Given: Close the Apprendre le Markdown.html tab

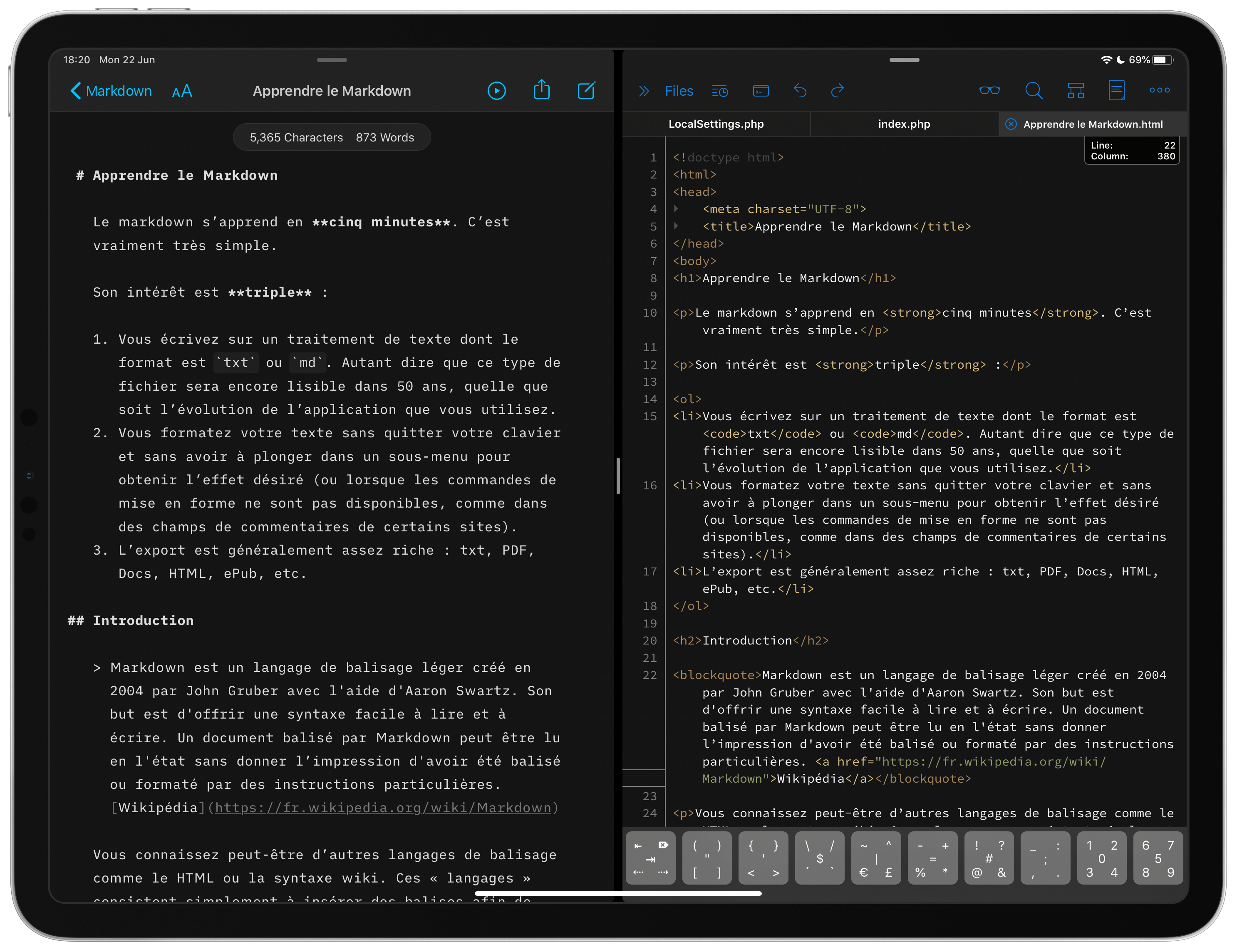Looking at the screenshot, I should tap(1010, 124).
